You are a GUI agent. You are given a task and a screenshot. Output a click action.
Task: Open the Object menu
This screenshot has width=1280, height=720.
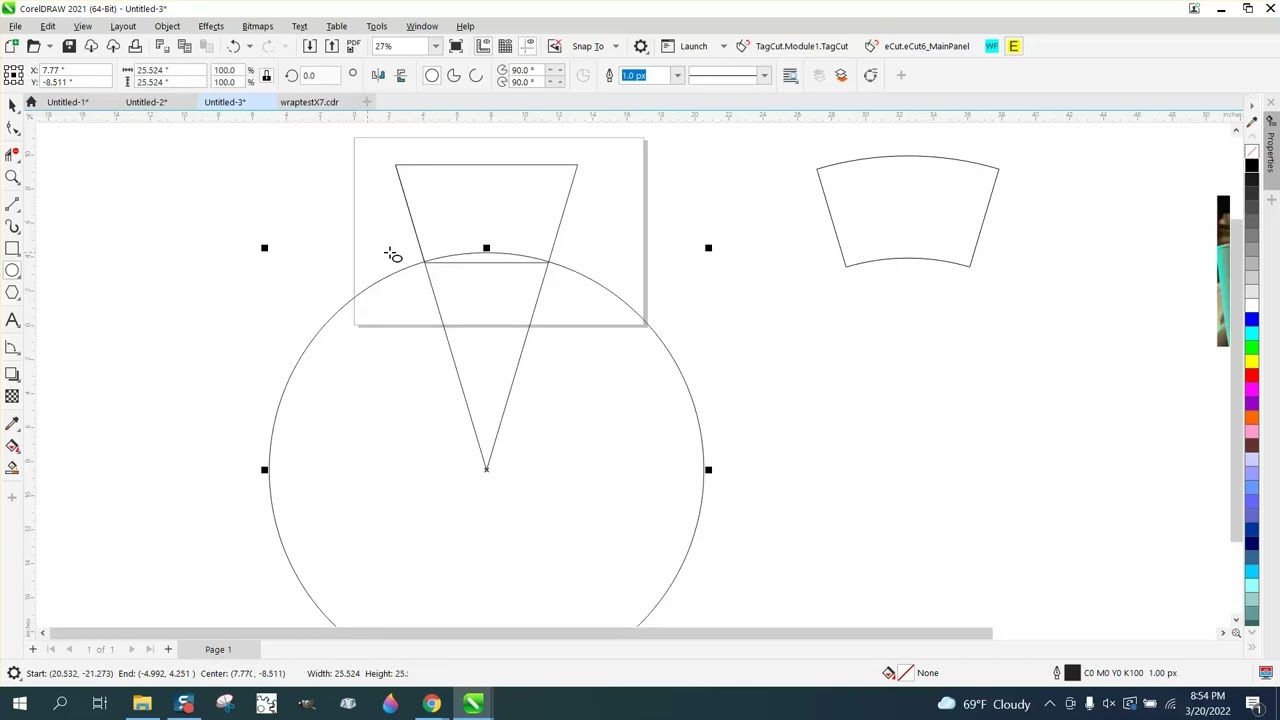click(x=167, y=26)
